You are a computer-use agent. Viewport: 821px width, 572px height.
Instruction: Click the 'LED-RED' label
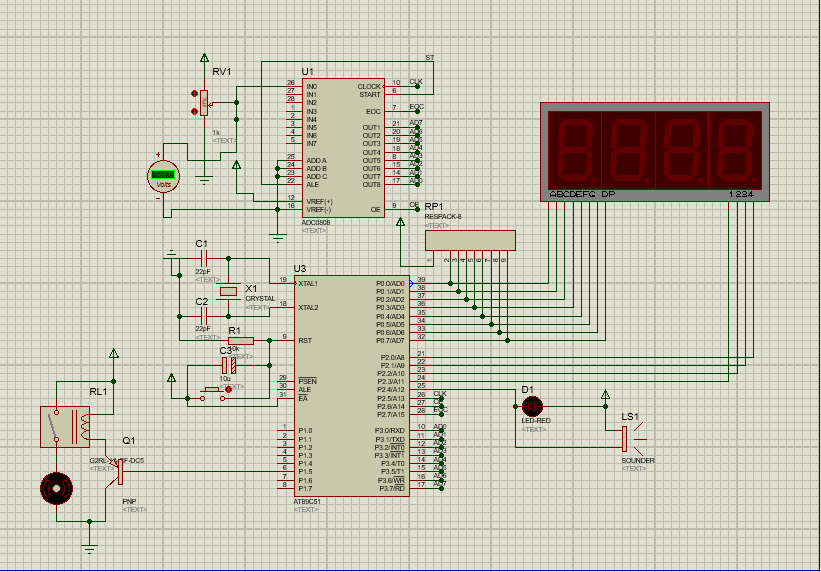tap(536, 421)
